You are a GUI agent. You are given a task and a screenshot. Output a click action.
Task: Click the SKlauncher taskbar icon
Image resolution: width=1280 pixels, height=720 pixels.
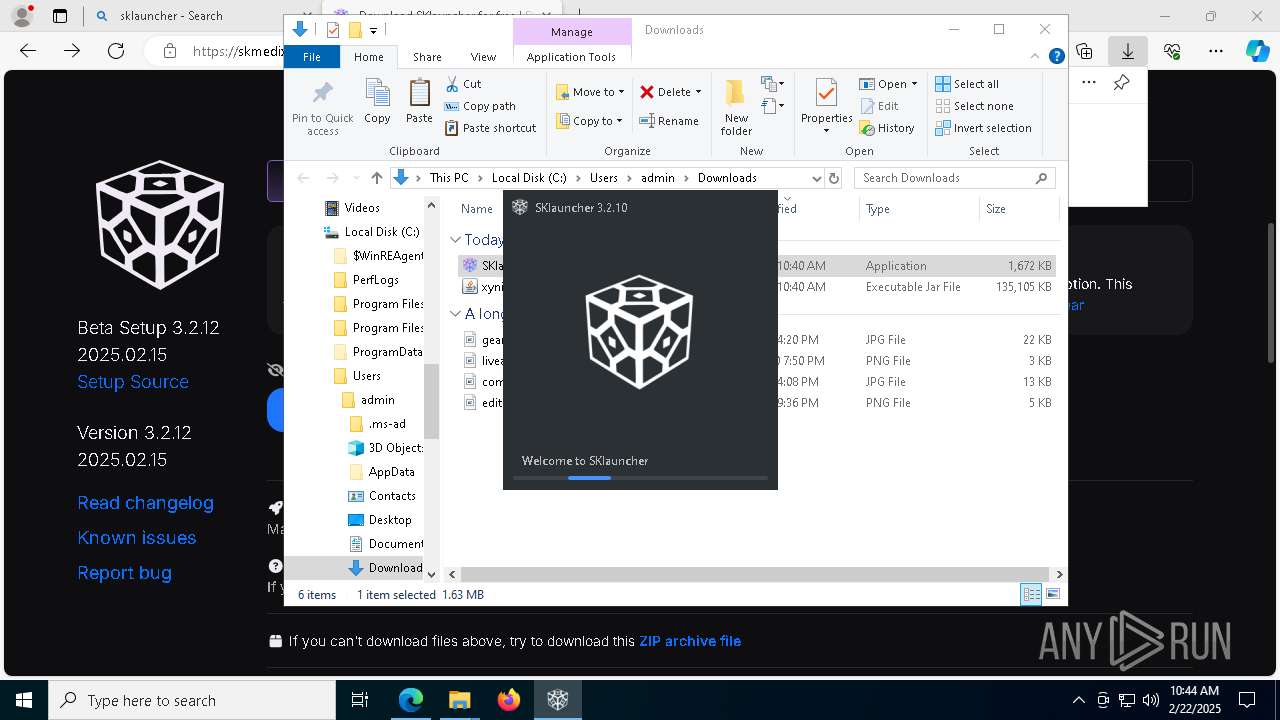[557, 700]
